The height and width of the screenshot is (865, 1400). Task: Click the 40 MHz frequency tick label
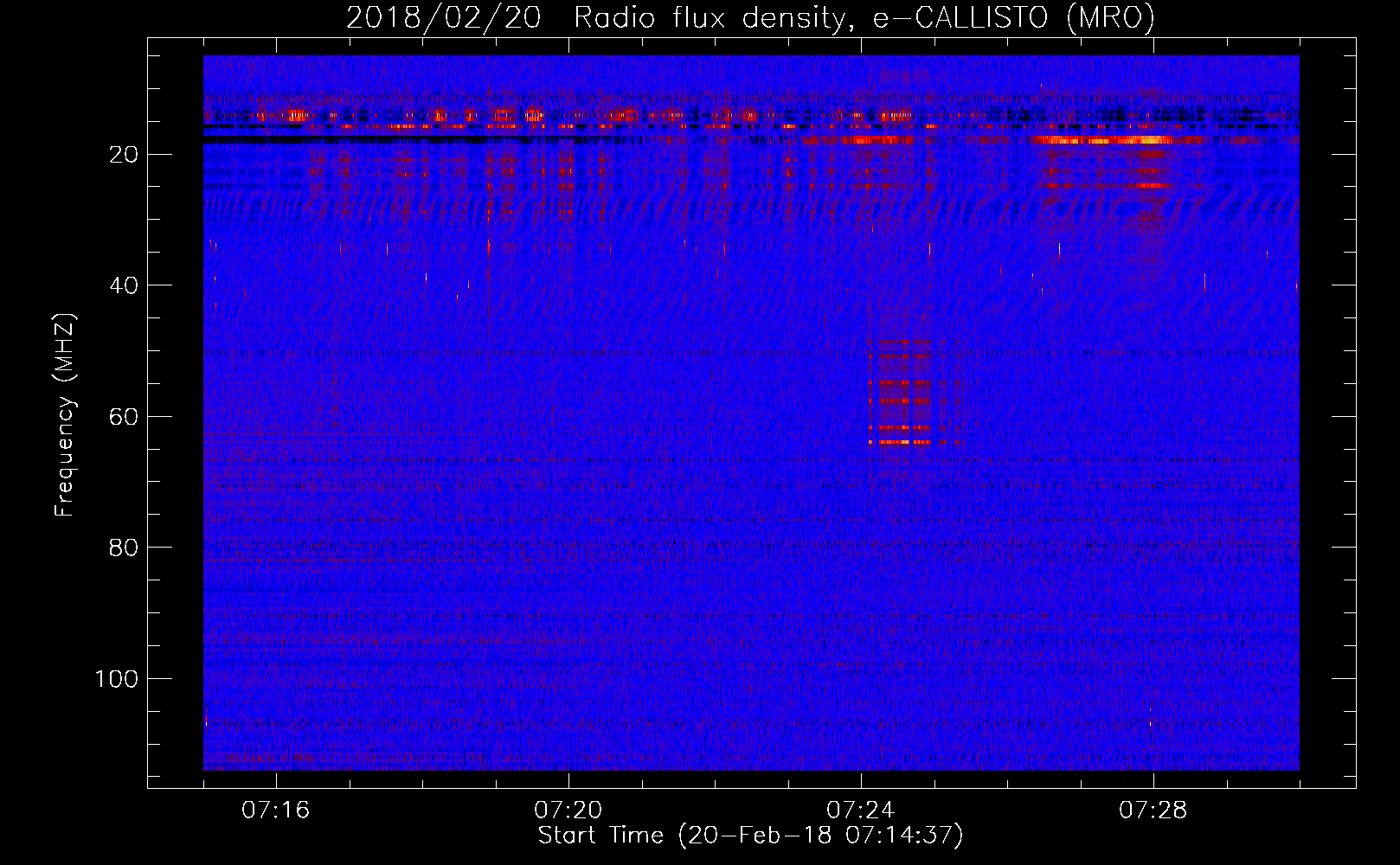click(125, 285)
